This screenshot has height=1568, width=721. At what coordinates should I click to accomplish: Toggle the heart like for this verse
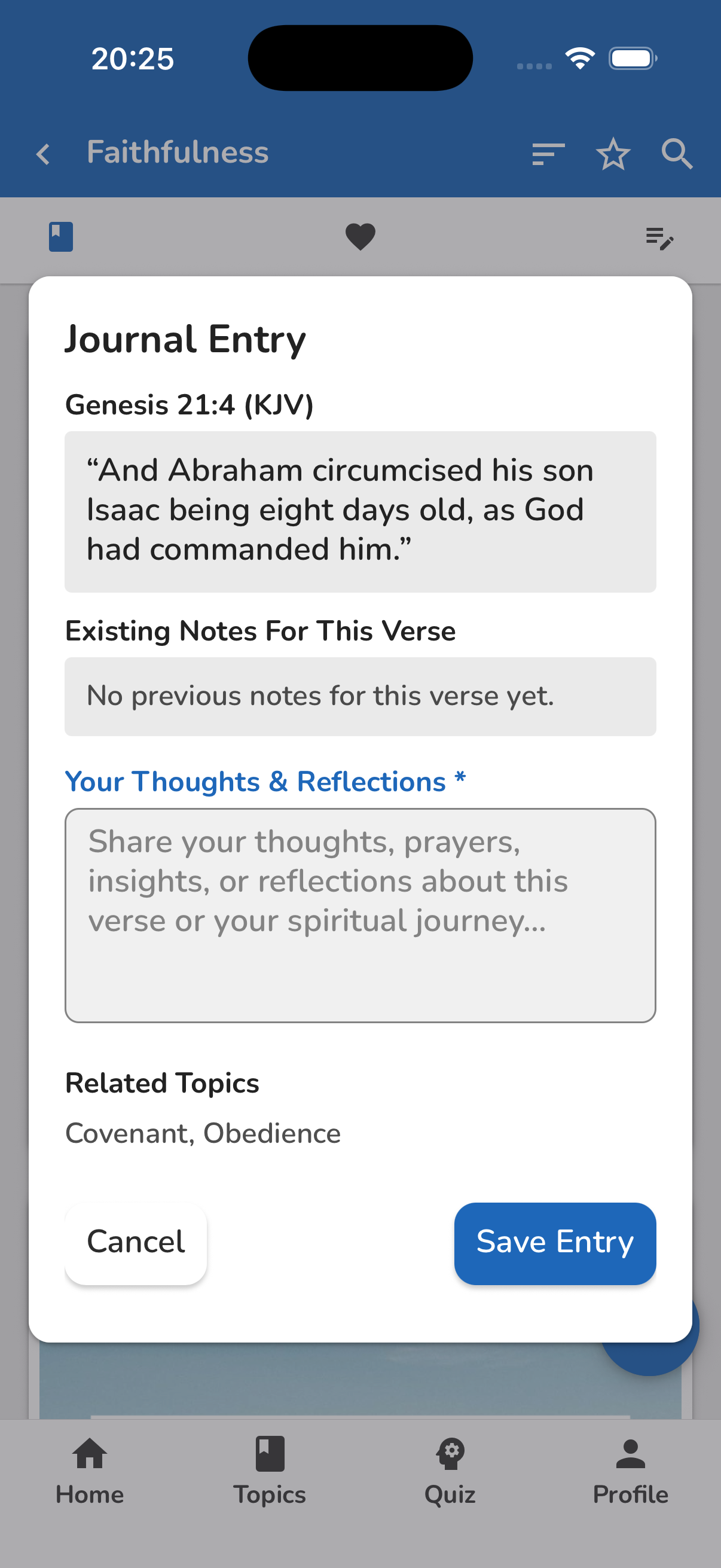[360, 236]
